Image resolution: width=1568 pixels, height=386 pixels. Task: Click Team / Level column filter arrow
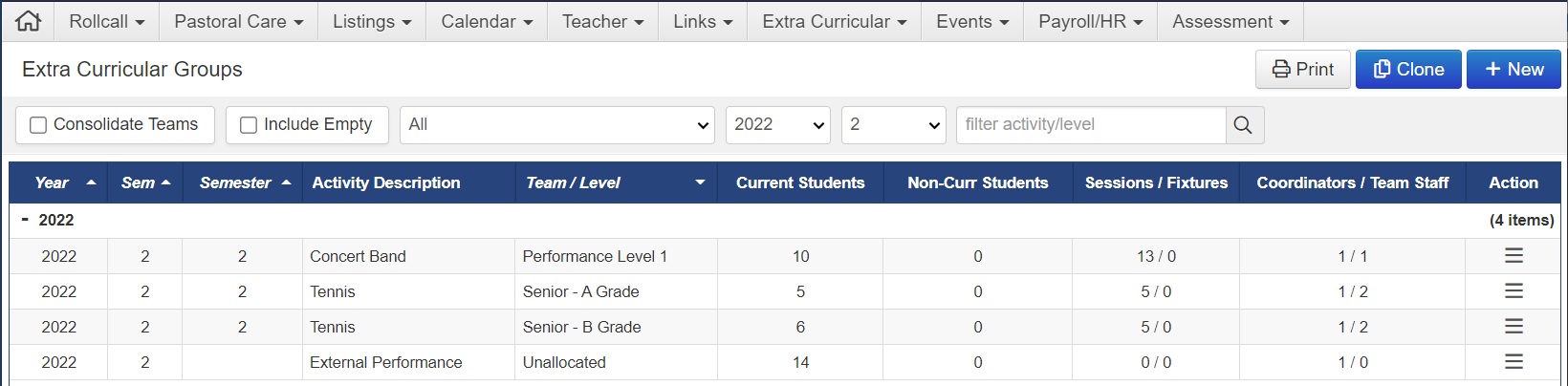[700, 182]
